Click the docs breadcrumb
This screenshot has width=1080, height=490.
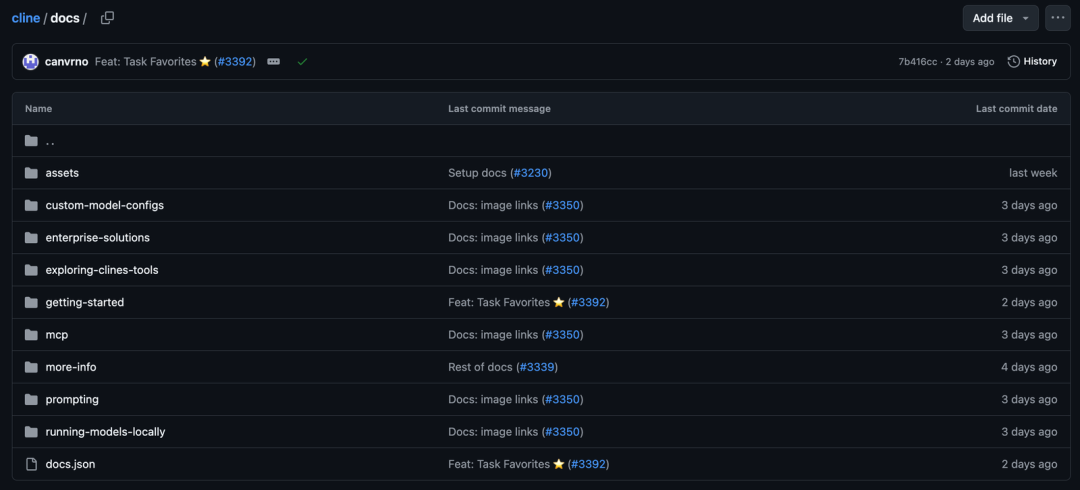point(65,18)
